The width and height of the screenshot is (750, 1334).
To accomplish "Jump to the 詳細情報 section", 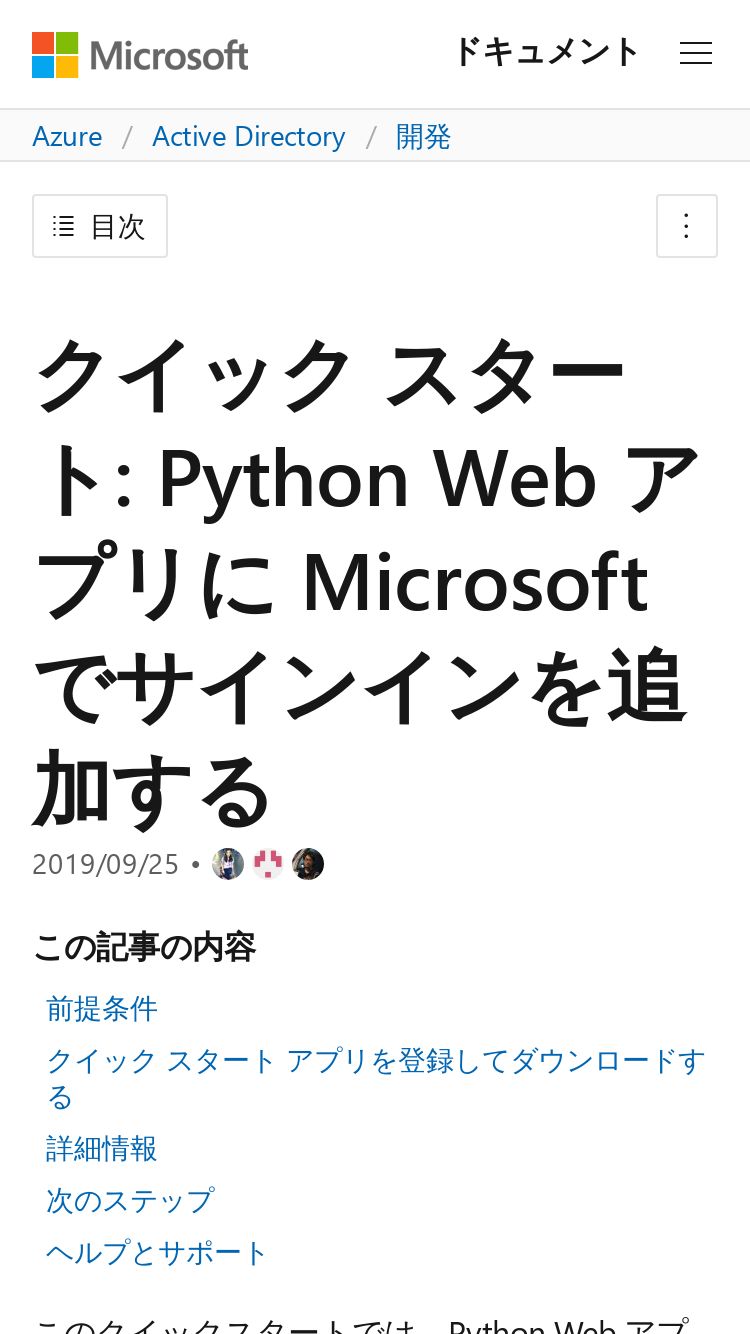I will pyautogui.click(x=102, y=1149).
